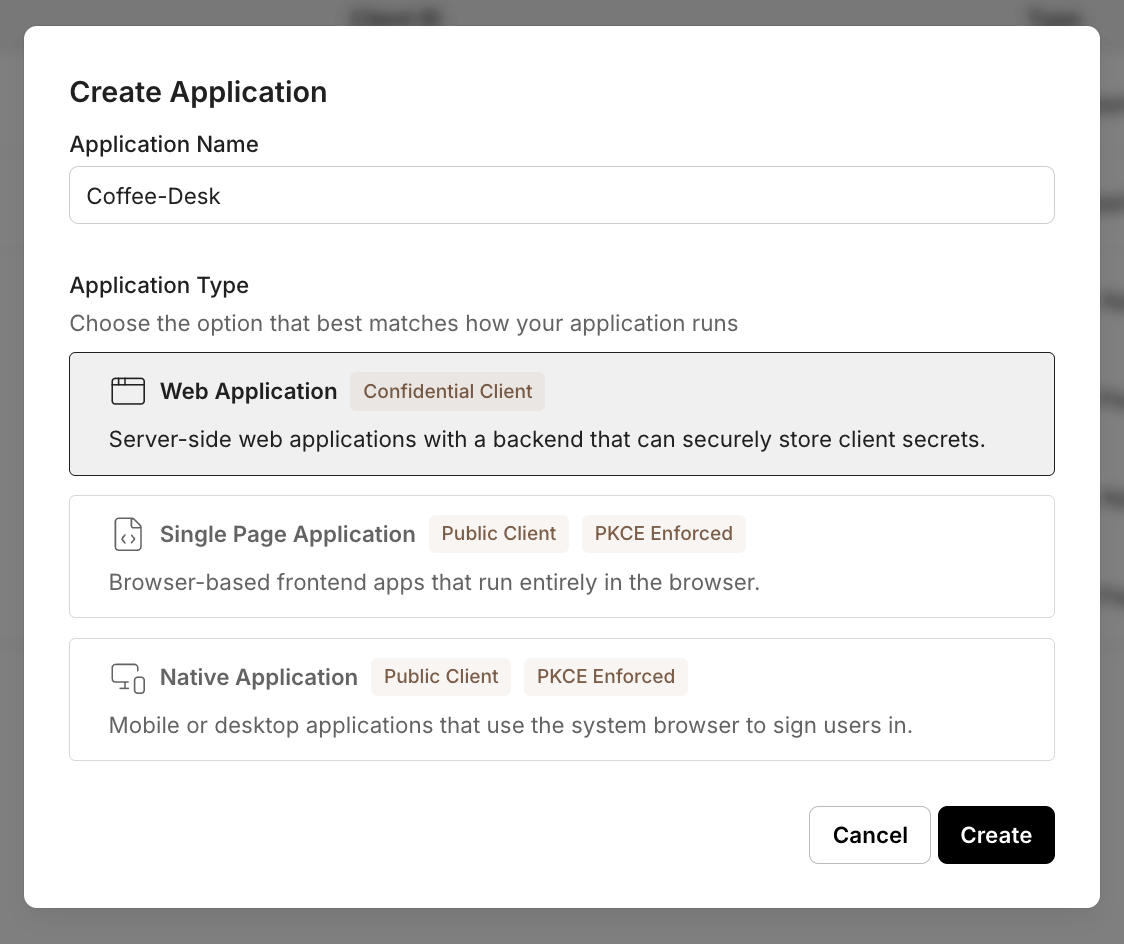The image size is (1124, 944).
Task: Click the Web Application description text
Action: click(x=546, y=439)
